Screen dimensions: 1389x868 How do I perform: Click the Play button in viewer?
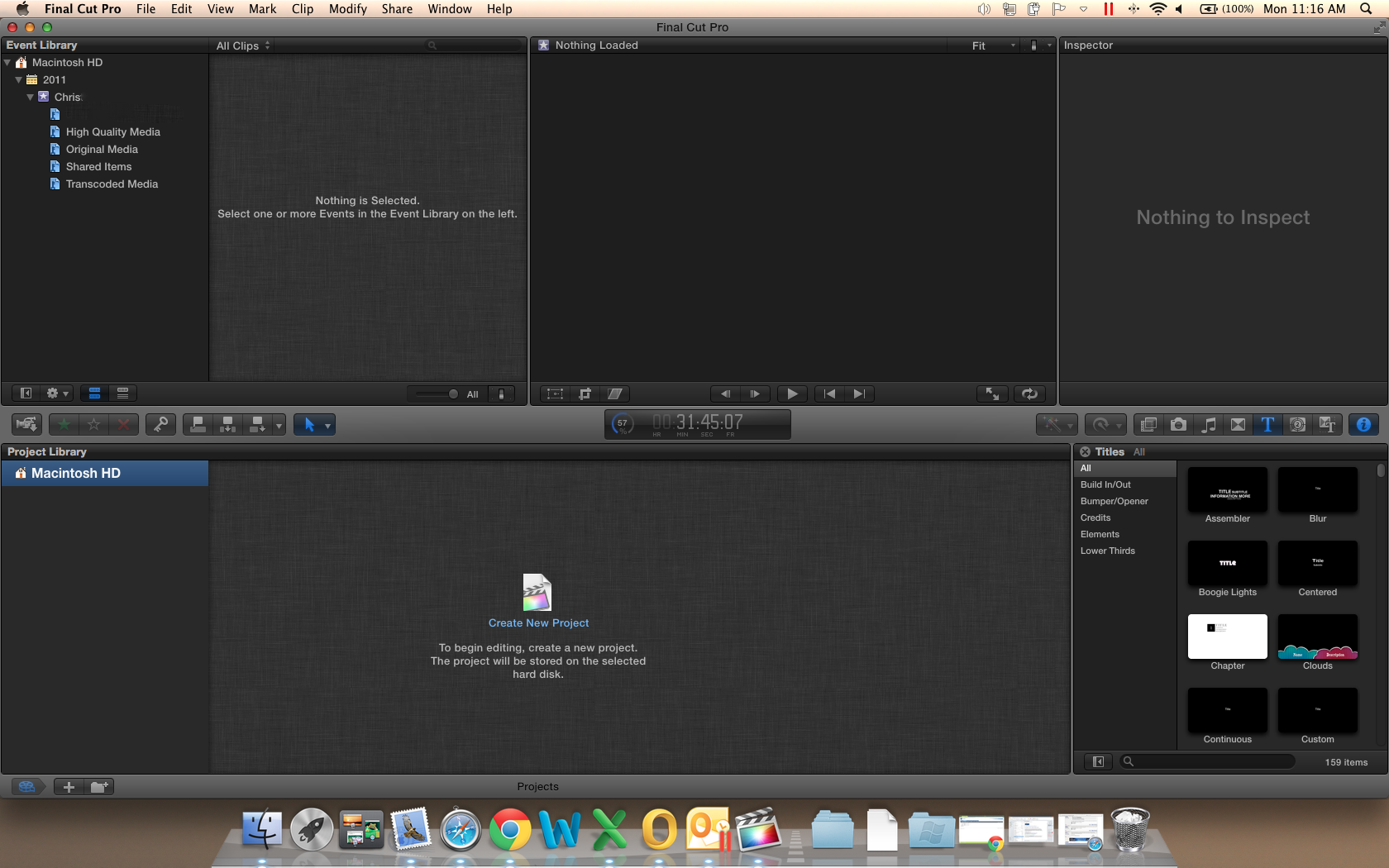(x=792, y=393)
